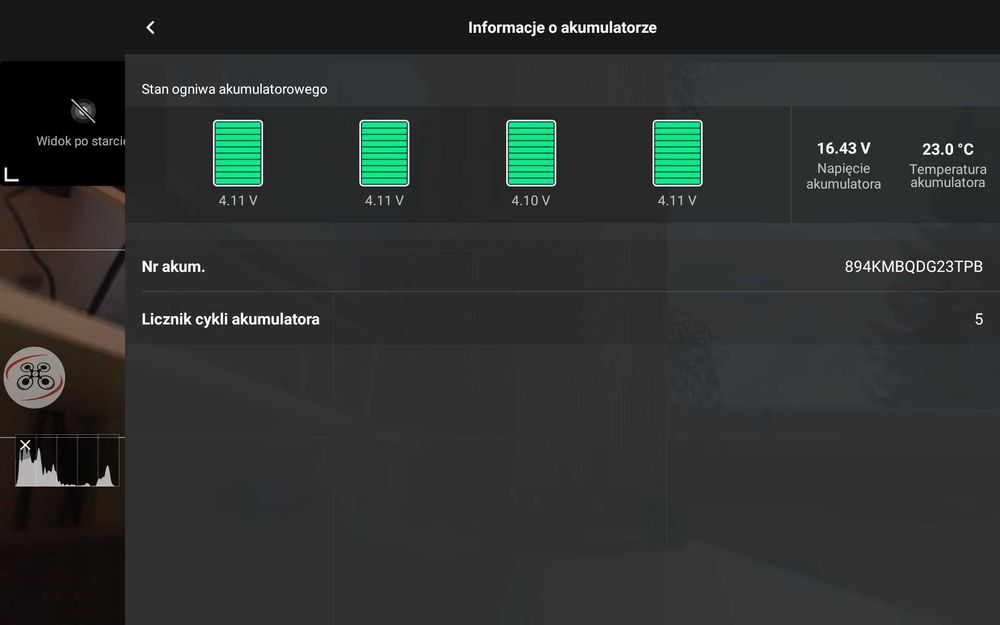Select the 16.43 V battery voltage value
The image size is (1000, 625).
[843, 149]
